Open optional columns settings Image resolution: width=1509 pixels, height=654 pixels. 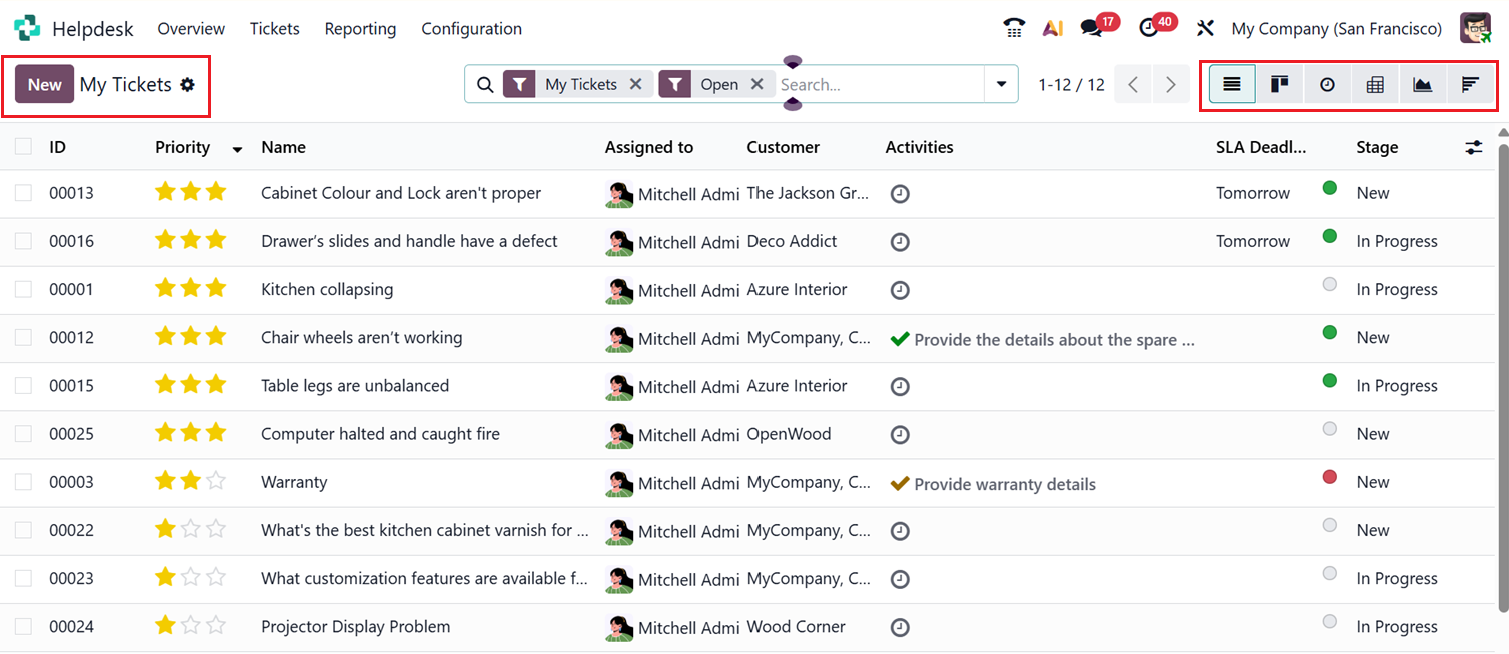(x=1474, y=147)
